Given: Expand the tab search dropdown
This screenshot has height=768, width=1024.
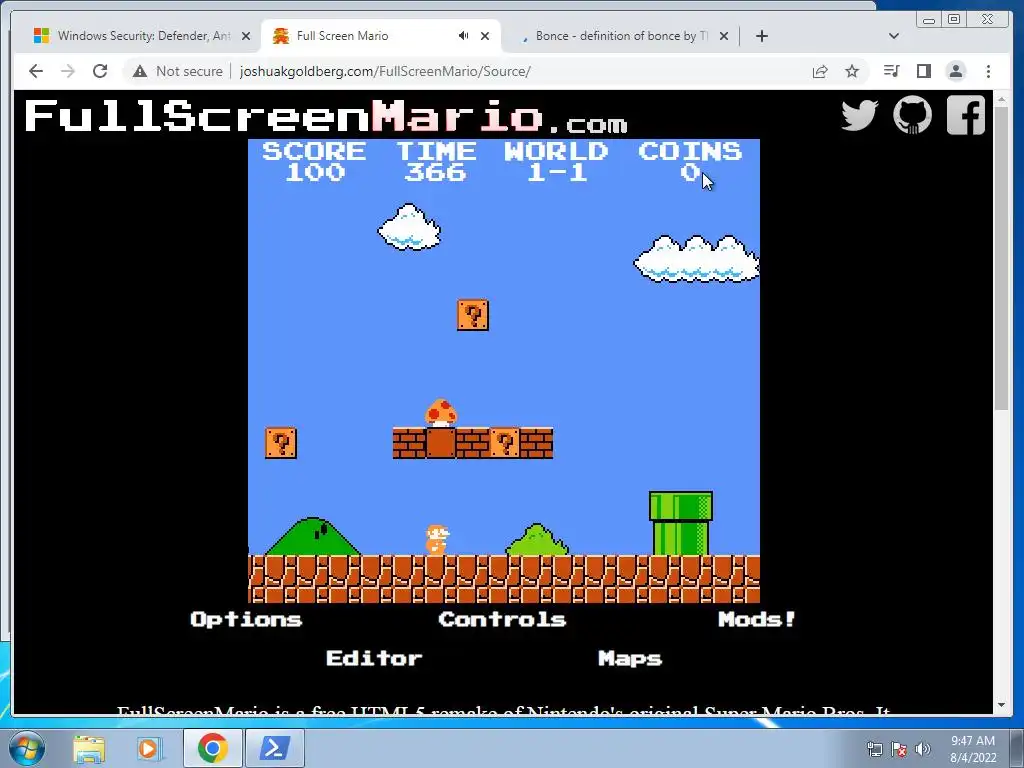Looking at the screenshot, I should 894,36.
